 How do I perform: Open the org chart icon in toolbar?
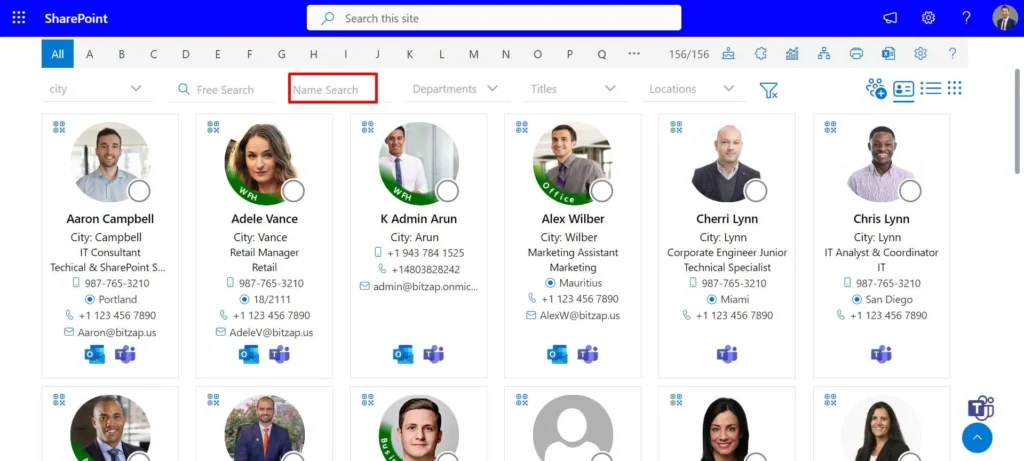(x=824, y=54)
